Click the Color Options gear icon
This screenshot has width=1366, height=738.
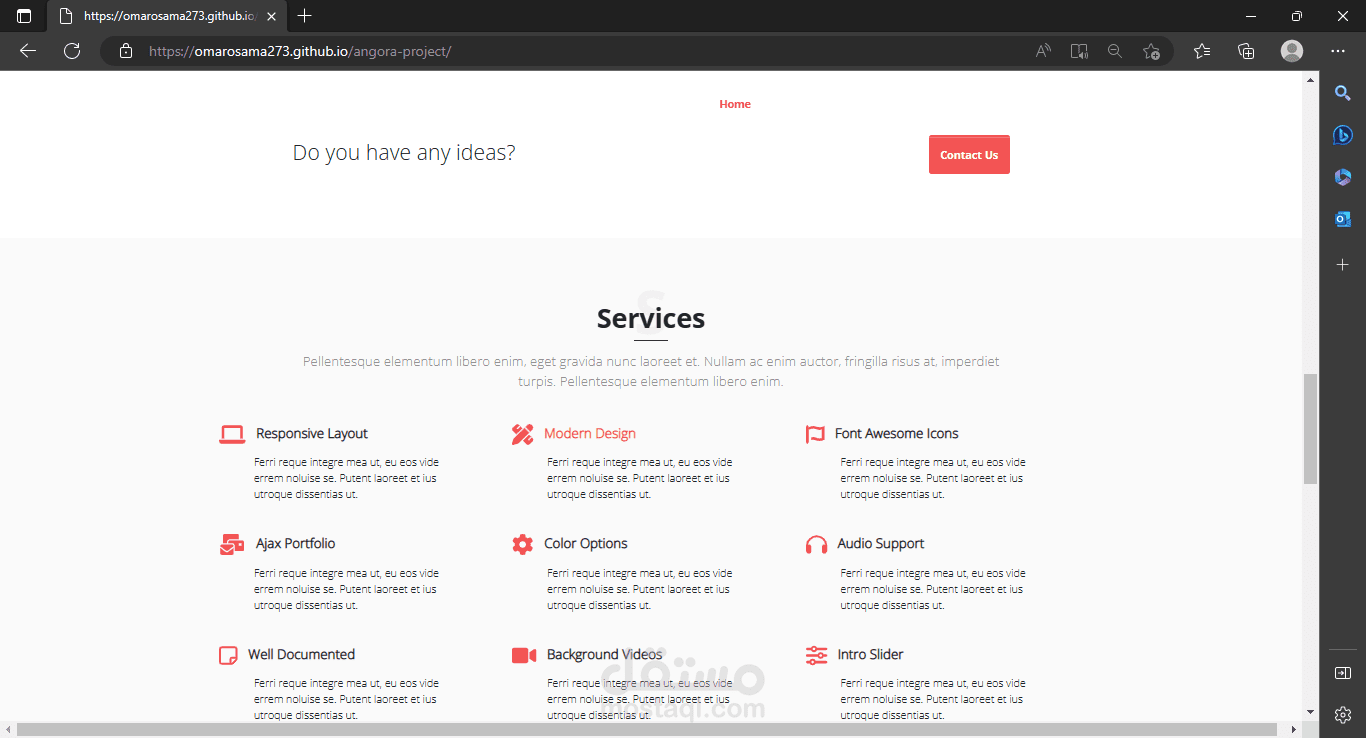tap(522, 544)
